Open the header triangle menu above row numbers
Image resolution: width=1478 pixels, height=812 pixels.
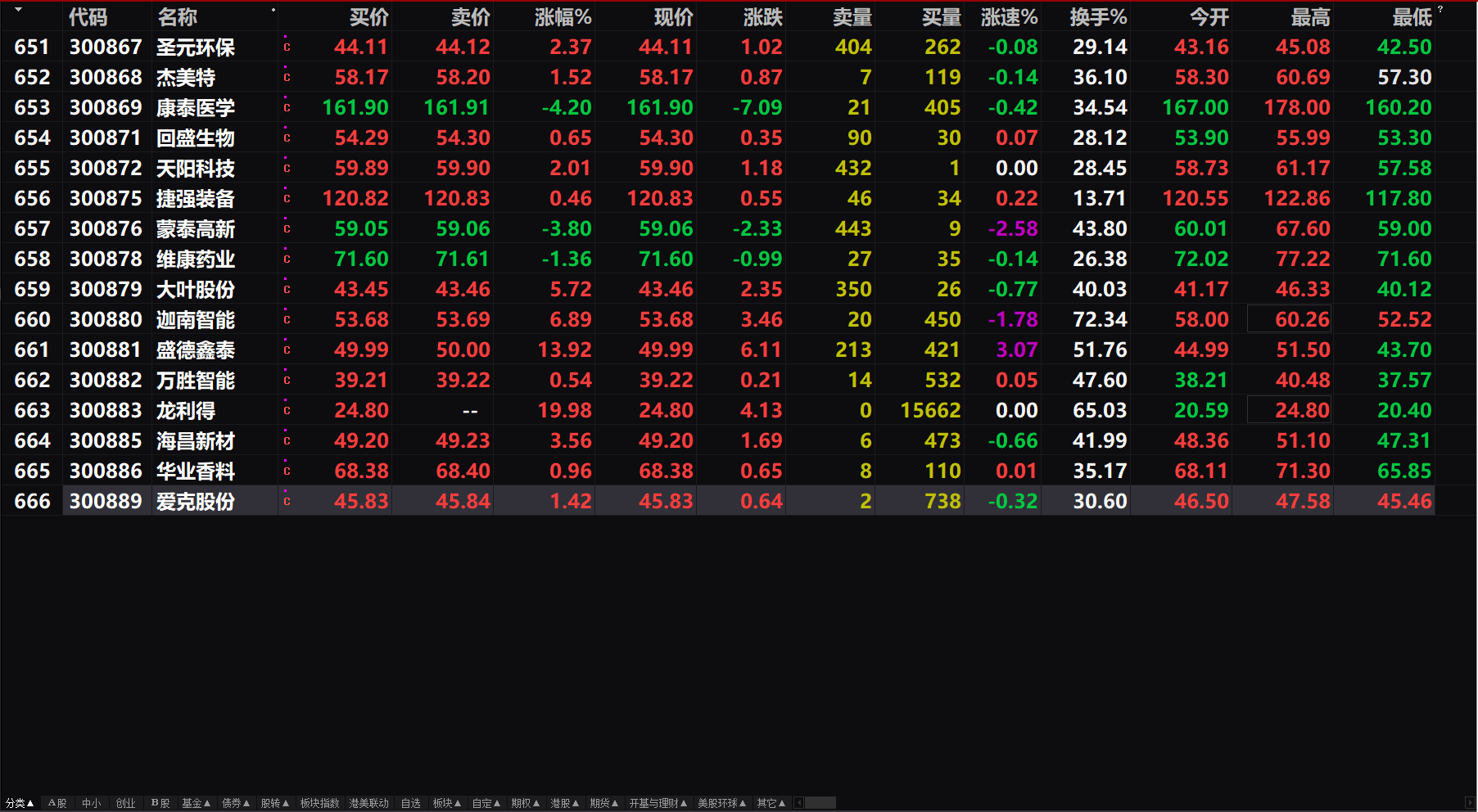click(x=18, y=10)
